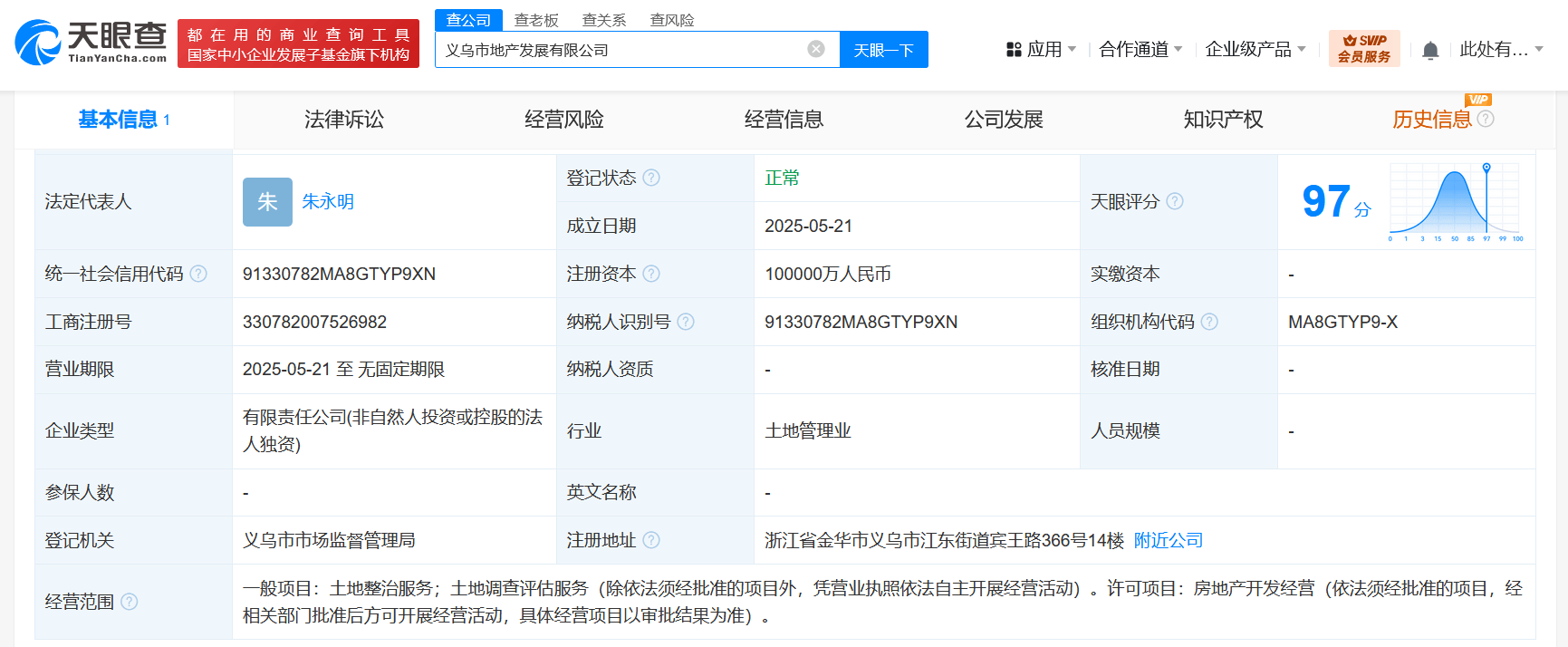Viewport: 1568px width, 647px height.
Task: Switch to the 法律诉讼 tab
Action: (x=344, y=120)
